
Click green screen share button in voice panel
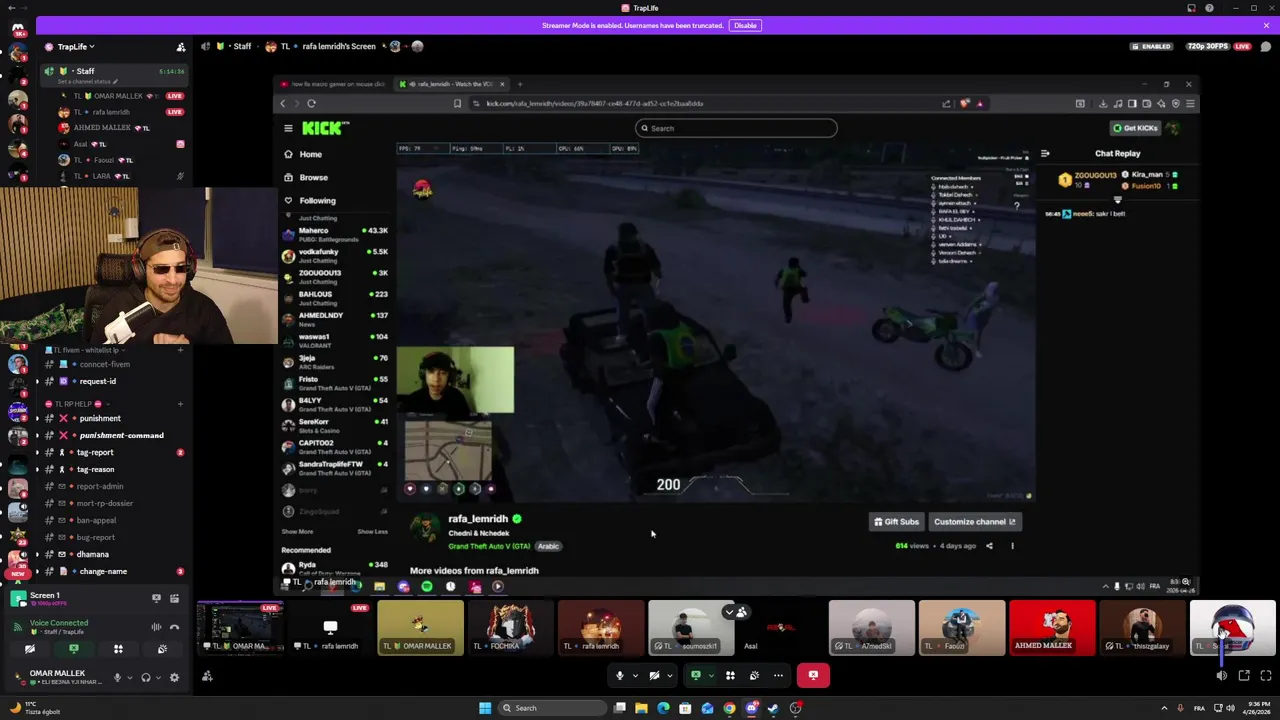point(73,649)
